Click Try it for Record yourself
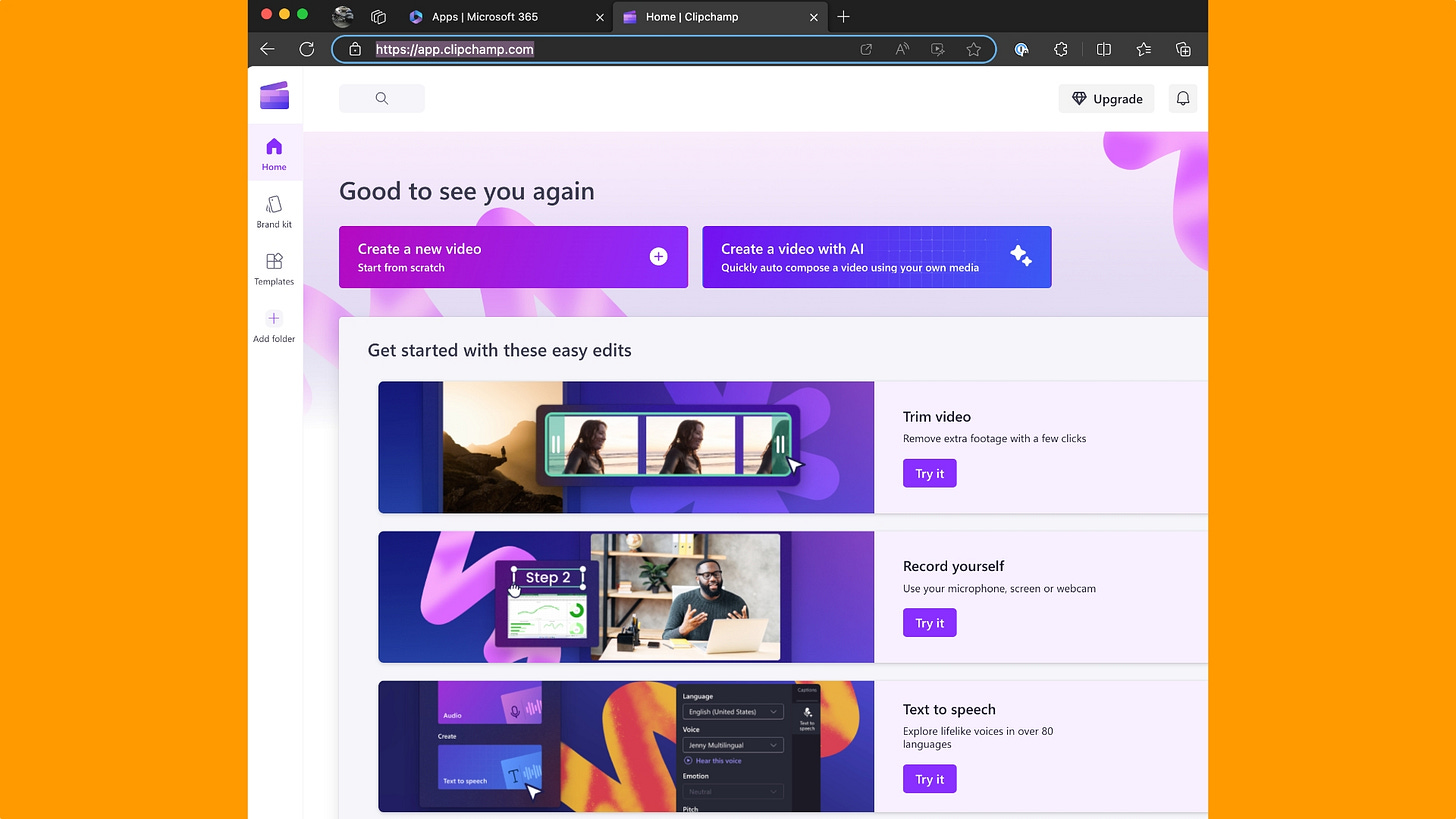 click(x=930, y=623)
